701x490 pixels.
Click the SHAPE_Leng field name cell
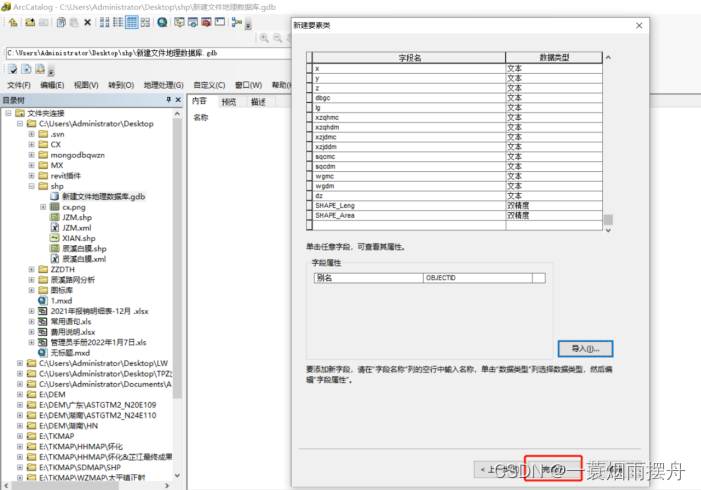click(409, 206)
